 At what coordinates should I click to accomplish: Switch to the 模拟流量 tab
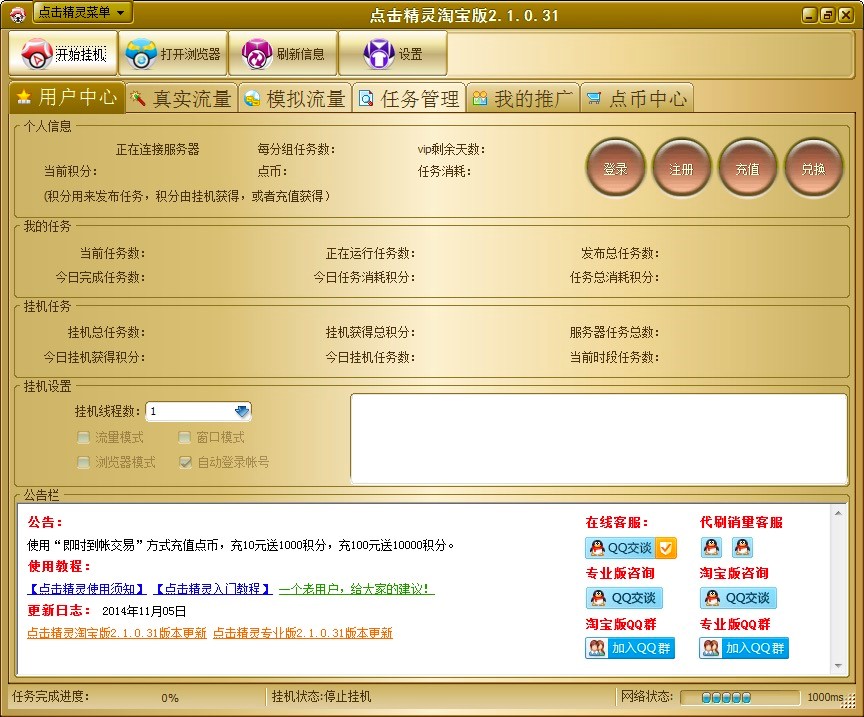point(295,98)
